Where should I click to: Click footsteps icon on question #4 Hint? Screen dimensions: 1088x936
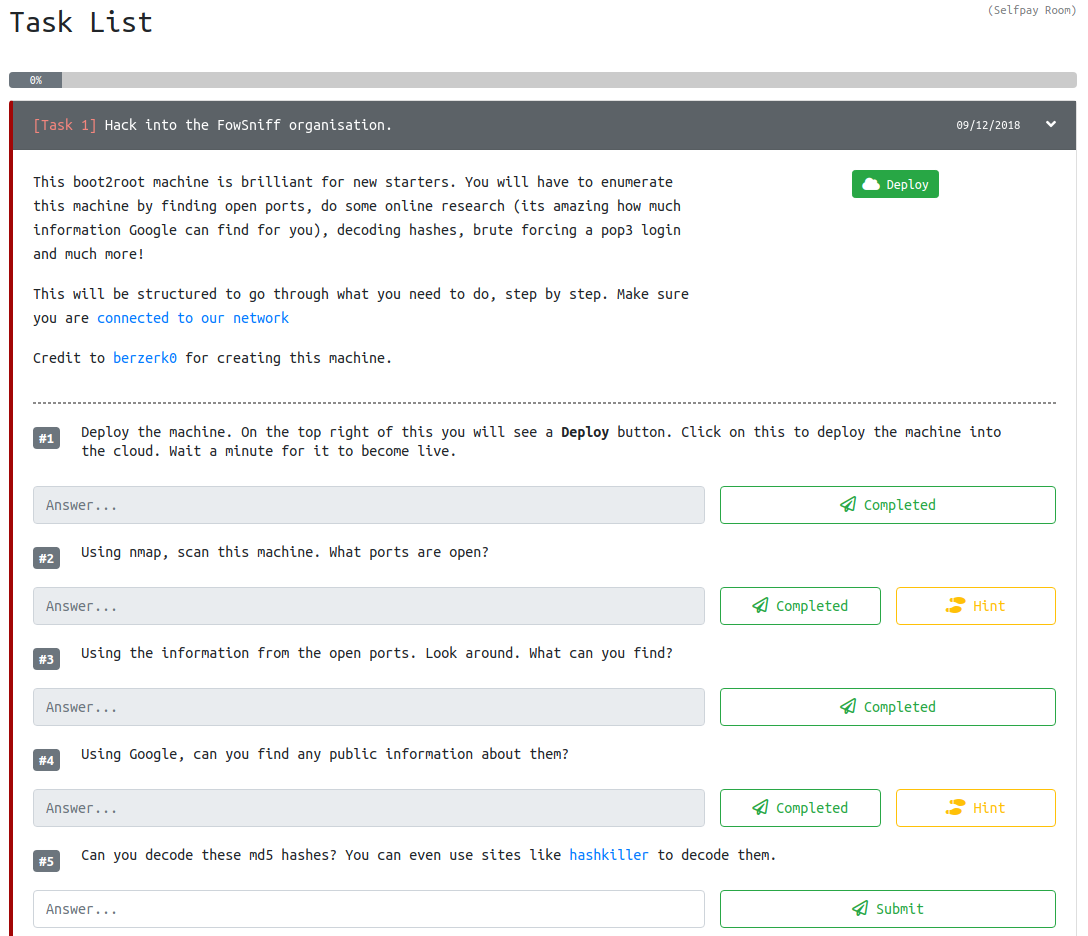tap(955, 808)
